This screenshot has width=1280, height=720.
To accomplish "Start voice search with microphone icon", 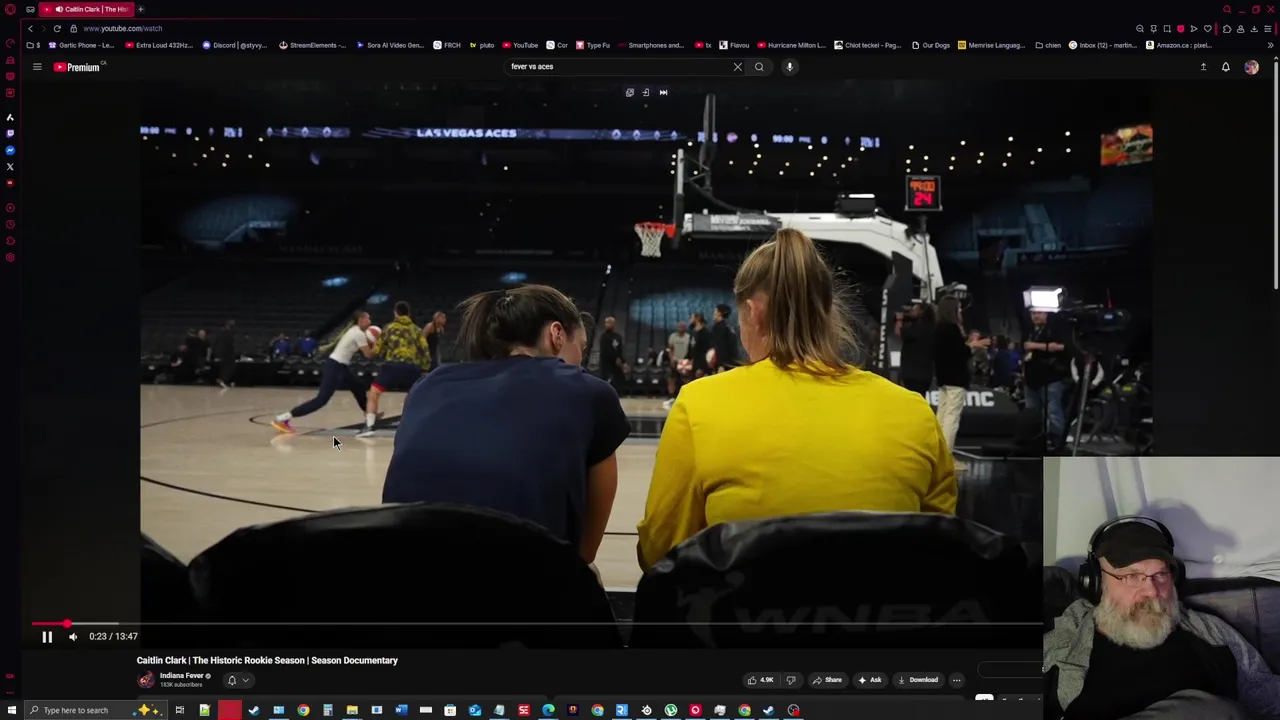I will (789, 67).
